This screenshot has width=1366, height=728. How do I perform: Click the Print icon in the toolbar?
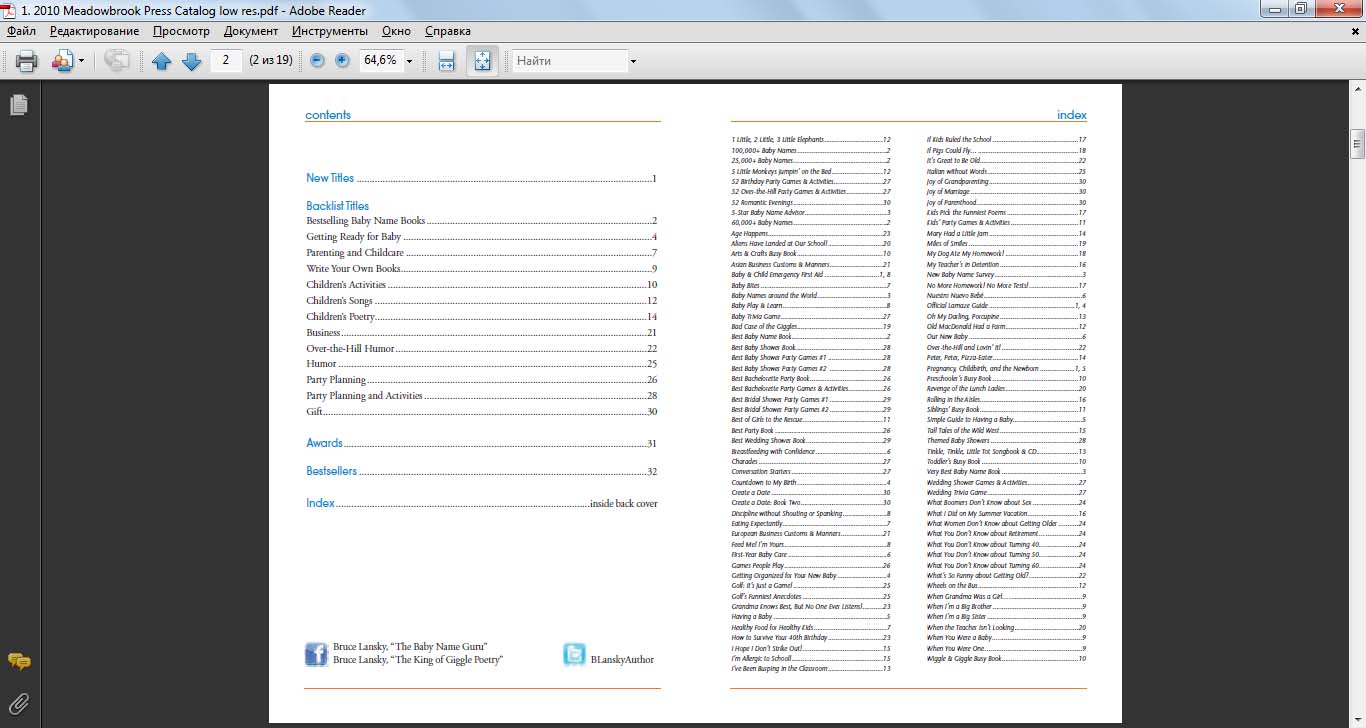pos(27,61)
